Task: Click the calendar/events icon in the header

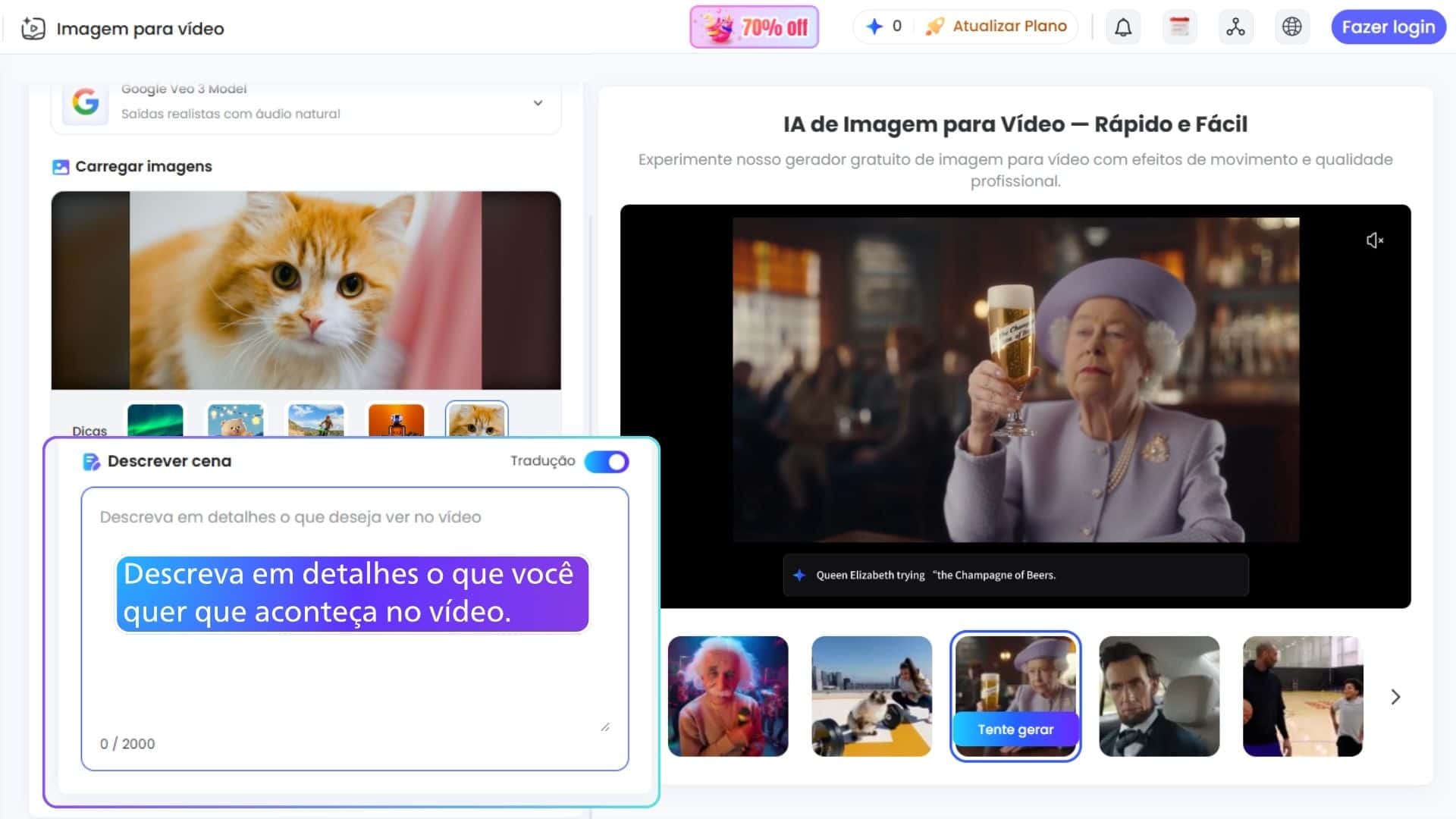Action: (x=1179, y=27)
